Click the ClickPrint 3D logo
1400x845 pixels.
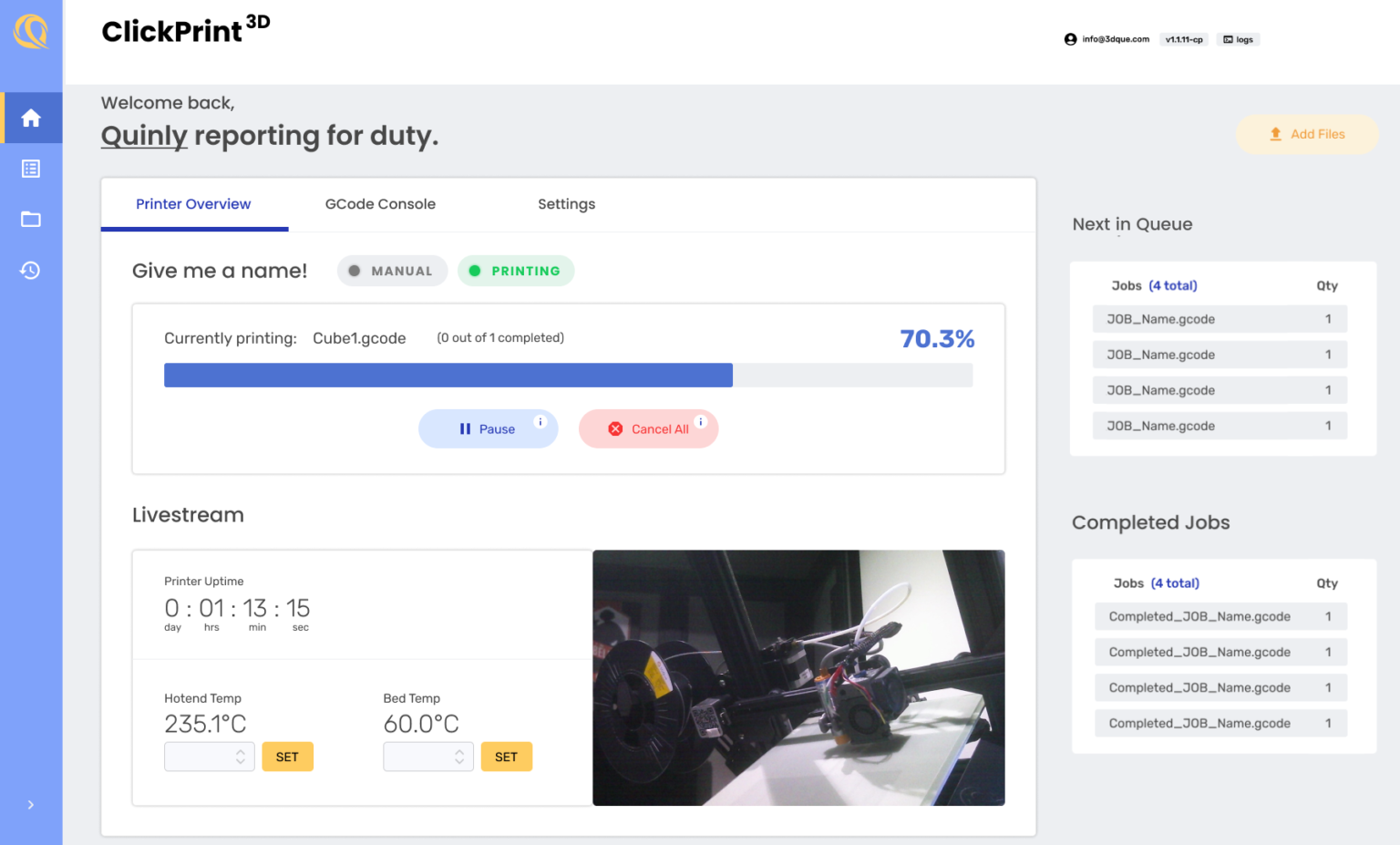[x=185, y=30]
